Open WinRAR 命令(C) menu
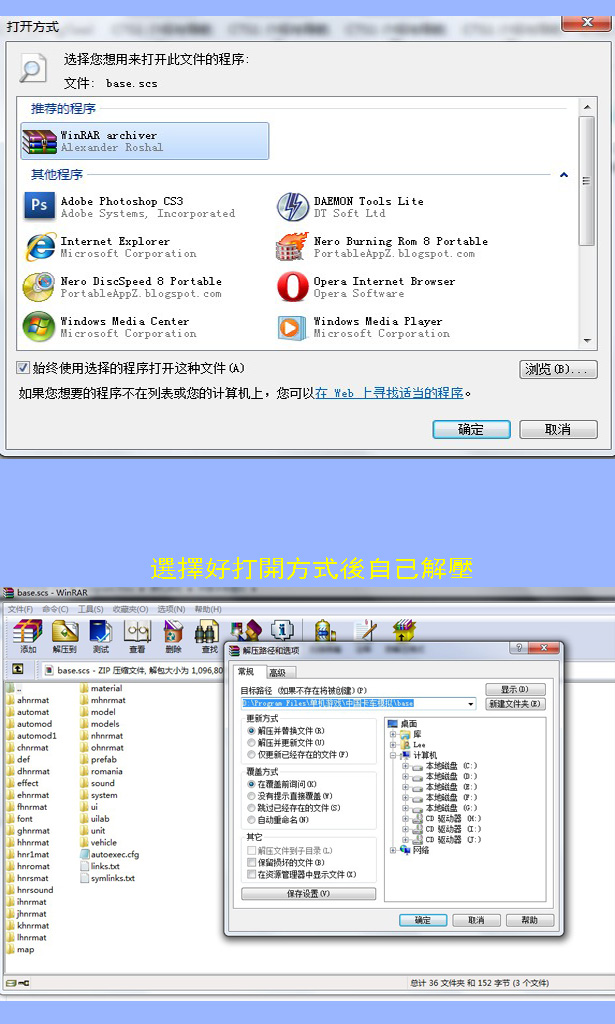The width and height of the screenshot is (615, 1024). click(55, 609)
